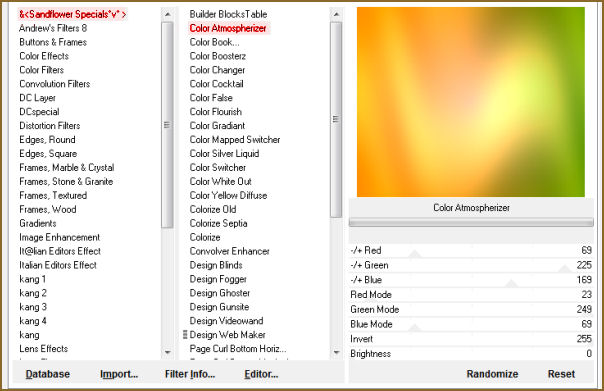Image resolution: width=604 pixels, height=391 pixels.
Task: Select Buttons & Frames category
Action: click(53, 42)
